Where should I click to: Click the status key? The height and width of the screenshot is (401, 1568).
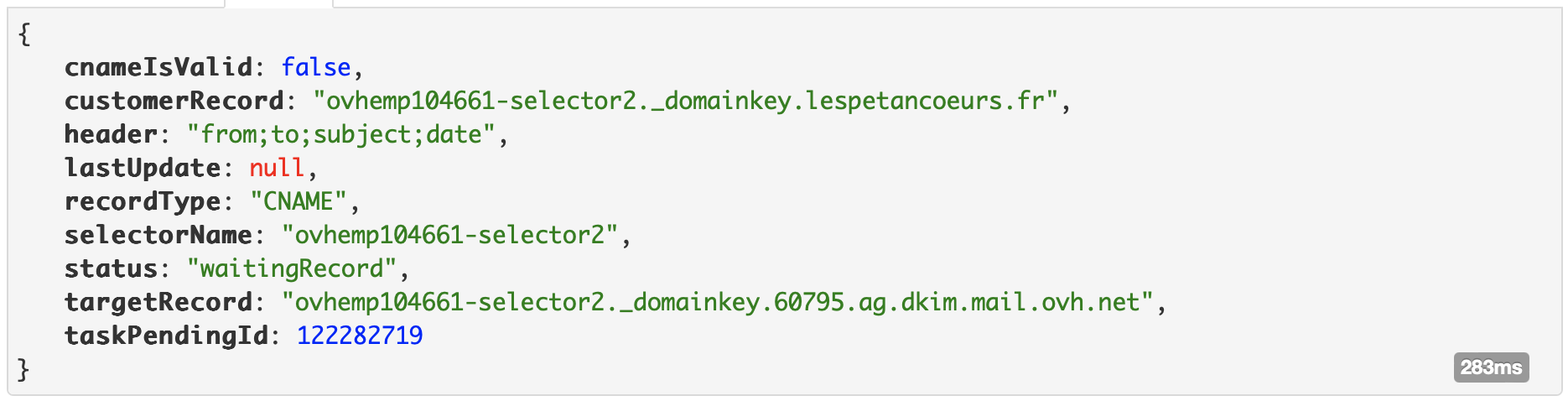pos(112,268)
